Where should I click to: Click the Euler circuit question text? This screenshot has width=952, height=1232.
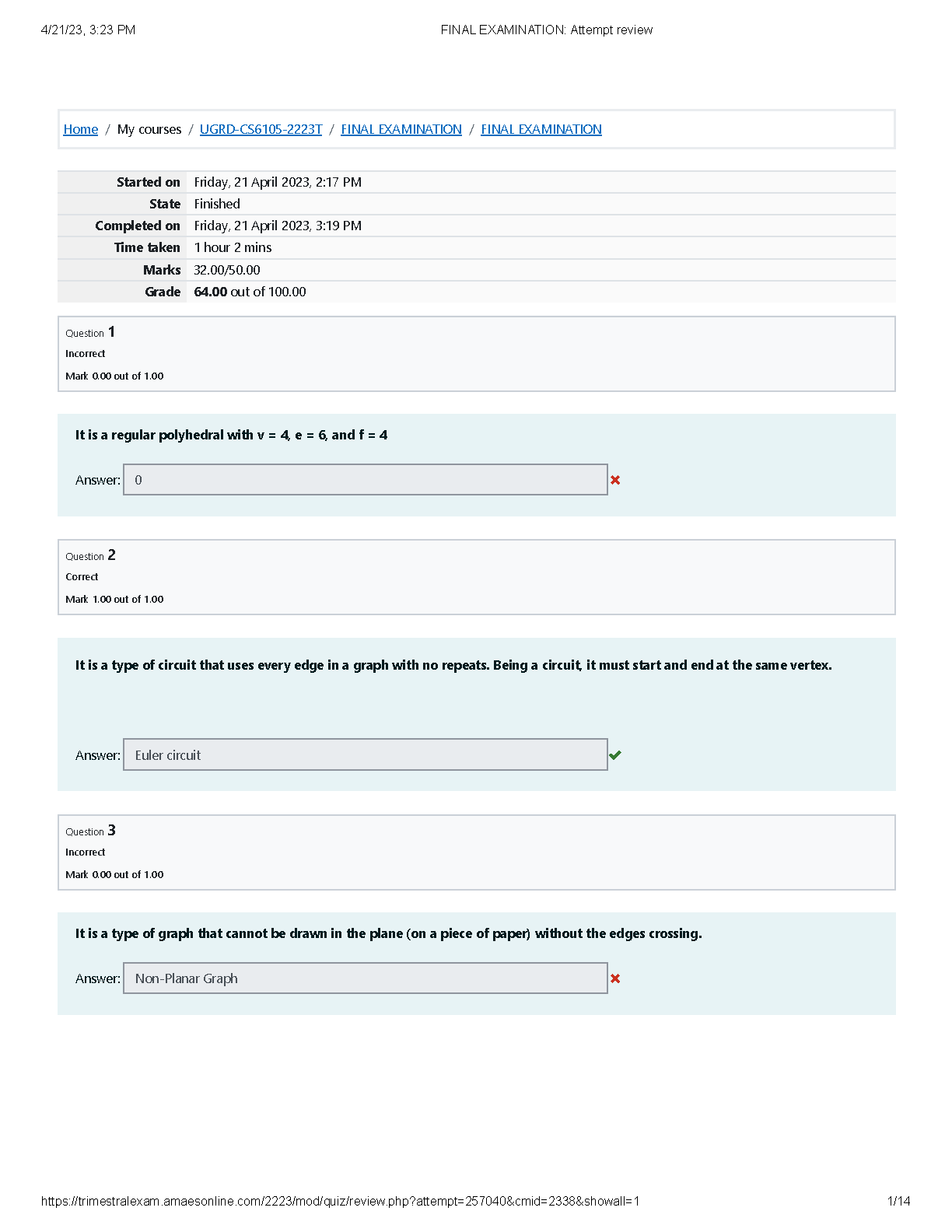[x=453, y=665]
